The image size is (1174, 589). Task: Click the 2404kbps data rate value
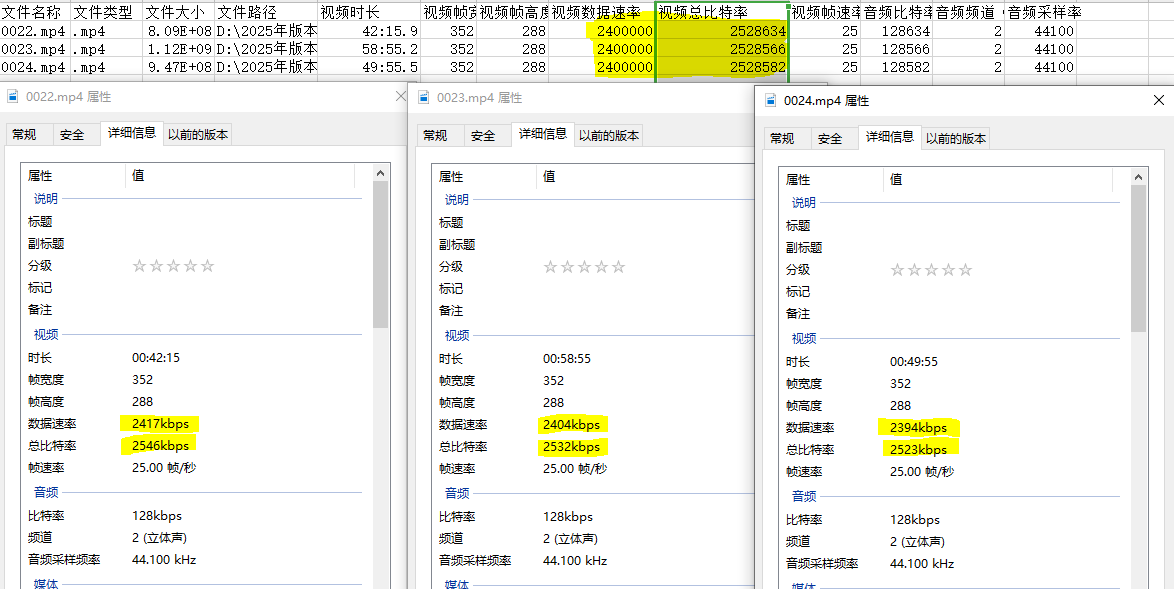572,424
